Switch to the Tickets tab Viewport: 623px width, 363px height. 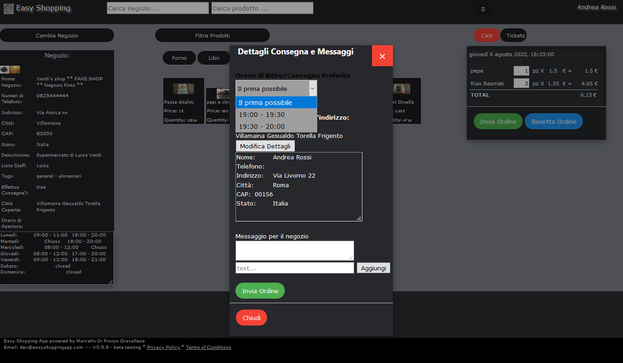515,35
